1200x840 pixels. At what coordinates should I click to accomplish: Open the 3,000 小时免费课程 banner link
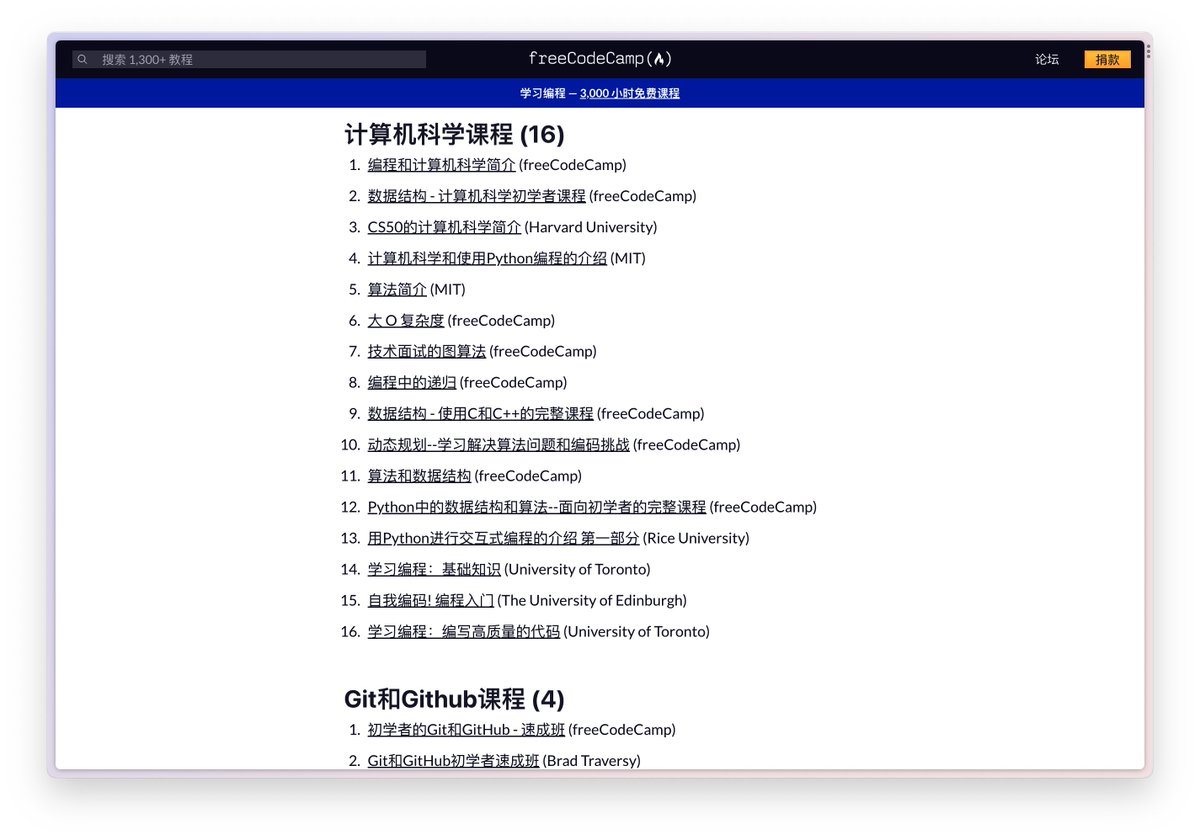[630, 93]
